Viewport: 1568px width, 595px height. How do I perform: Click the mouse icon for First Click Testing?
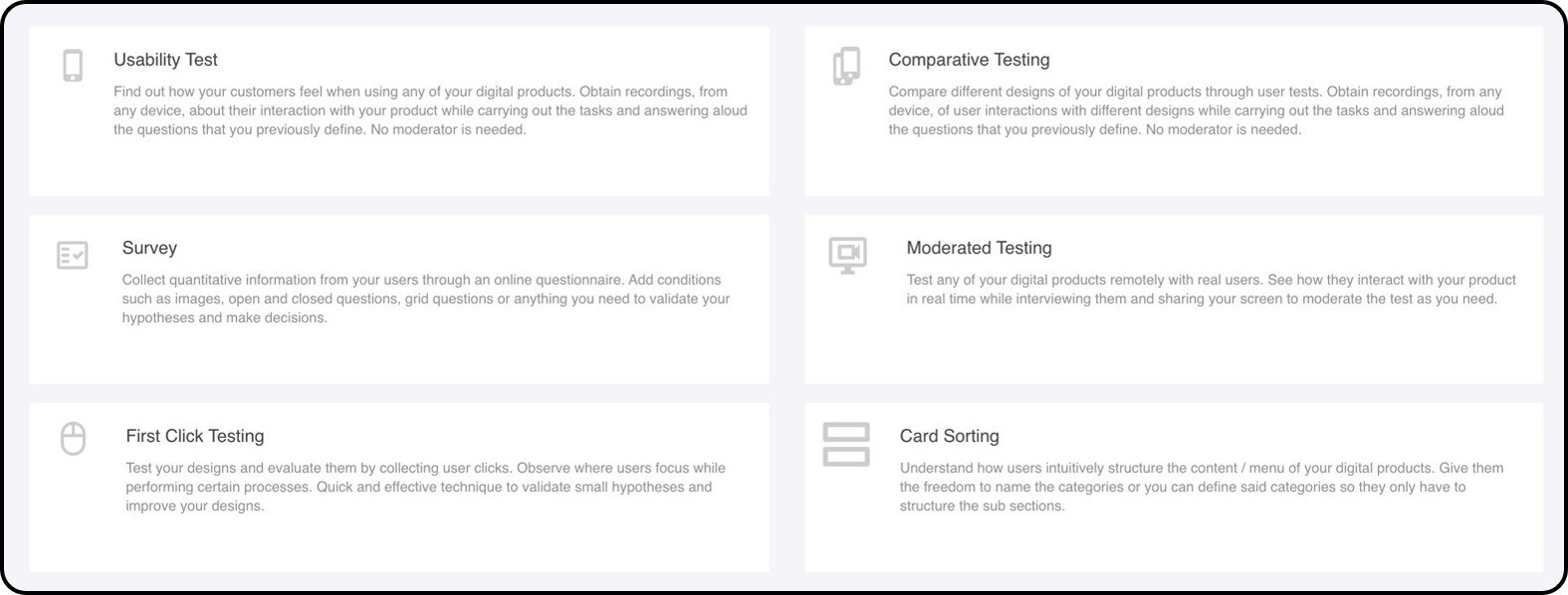tap(73, 439)
